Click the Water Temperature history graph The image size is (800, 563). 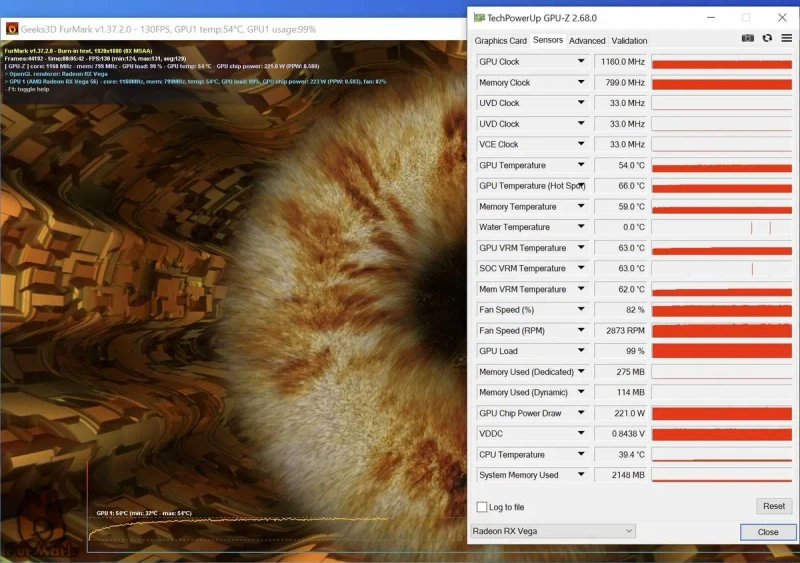coord(721,227)
